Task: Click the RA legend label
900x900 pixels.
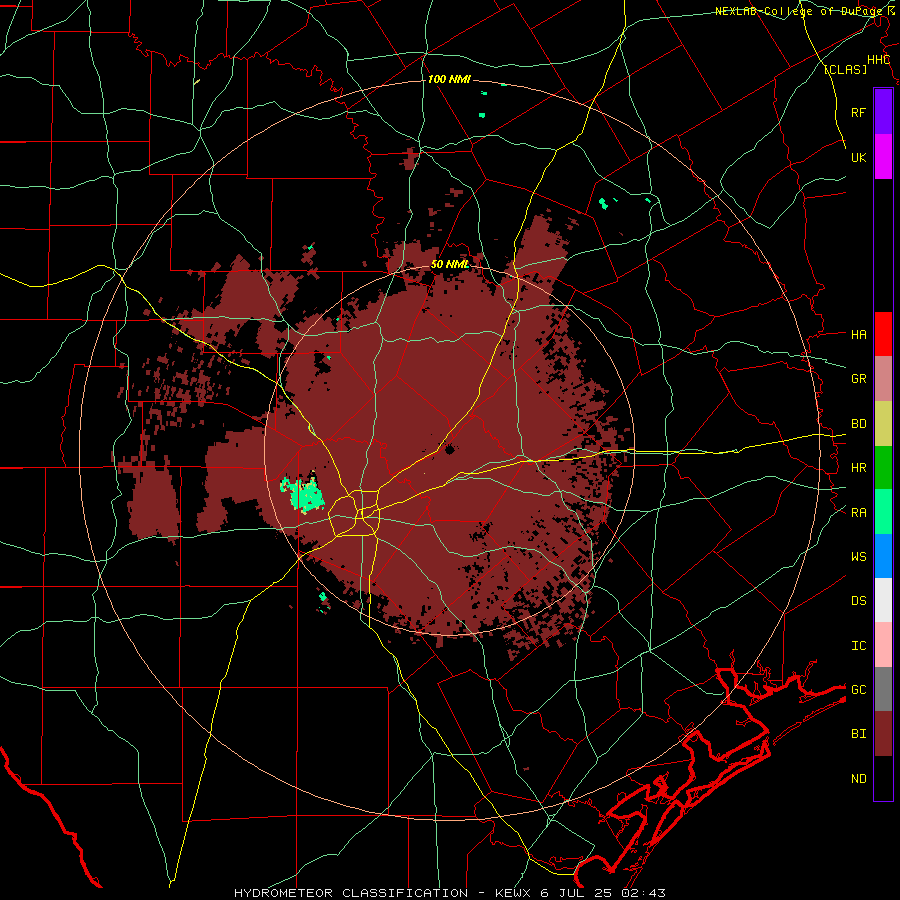Action: [858, 513]
